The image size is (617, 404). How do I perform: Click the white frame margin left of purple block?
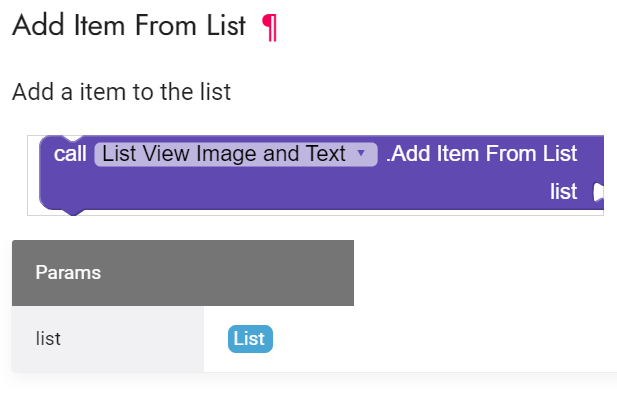pos(33,175)
